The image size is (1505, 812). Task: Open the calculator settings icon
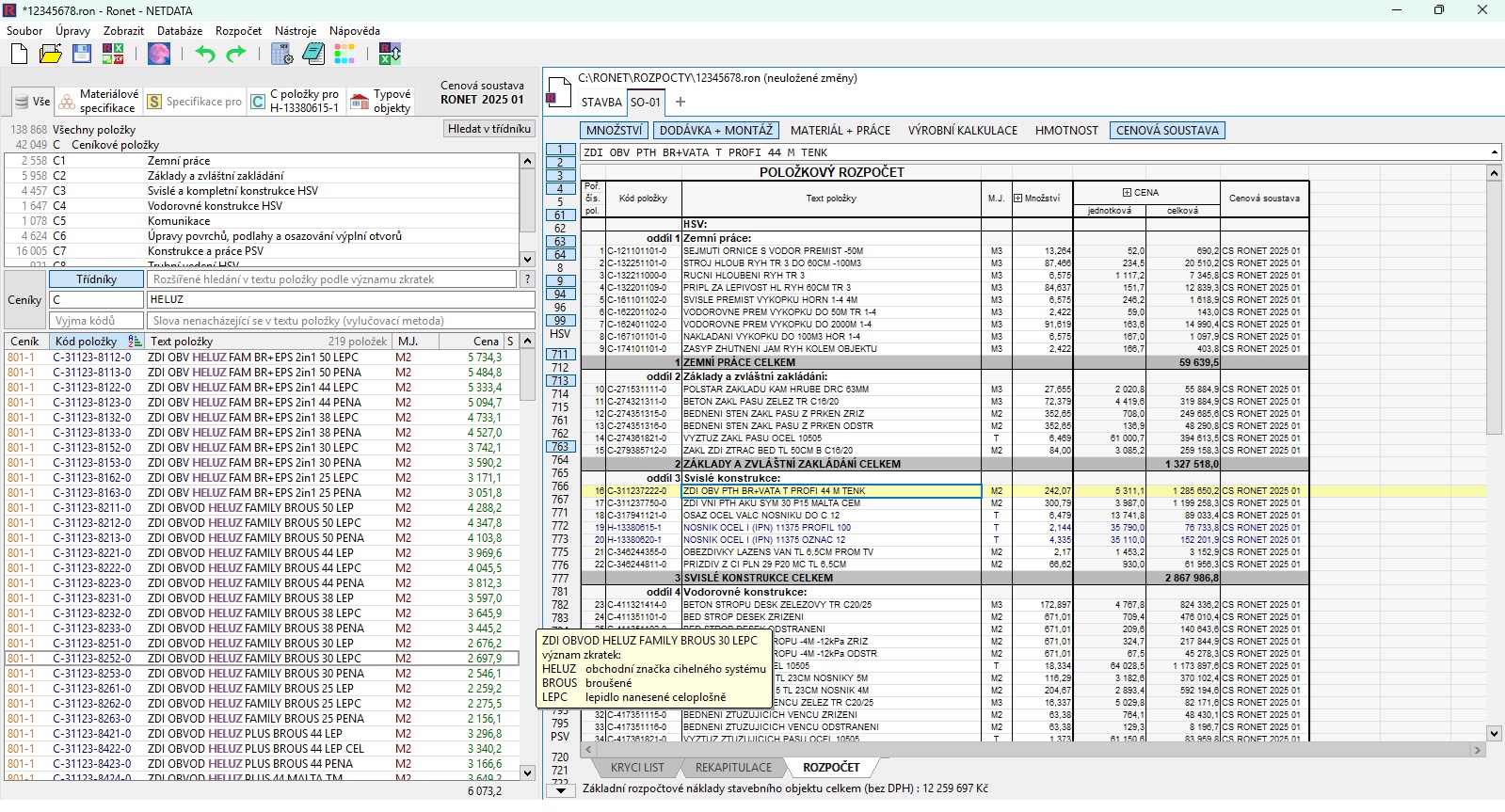coord(281,54)
